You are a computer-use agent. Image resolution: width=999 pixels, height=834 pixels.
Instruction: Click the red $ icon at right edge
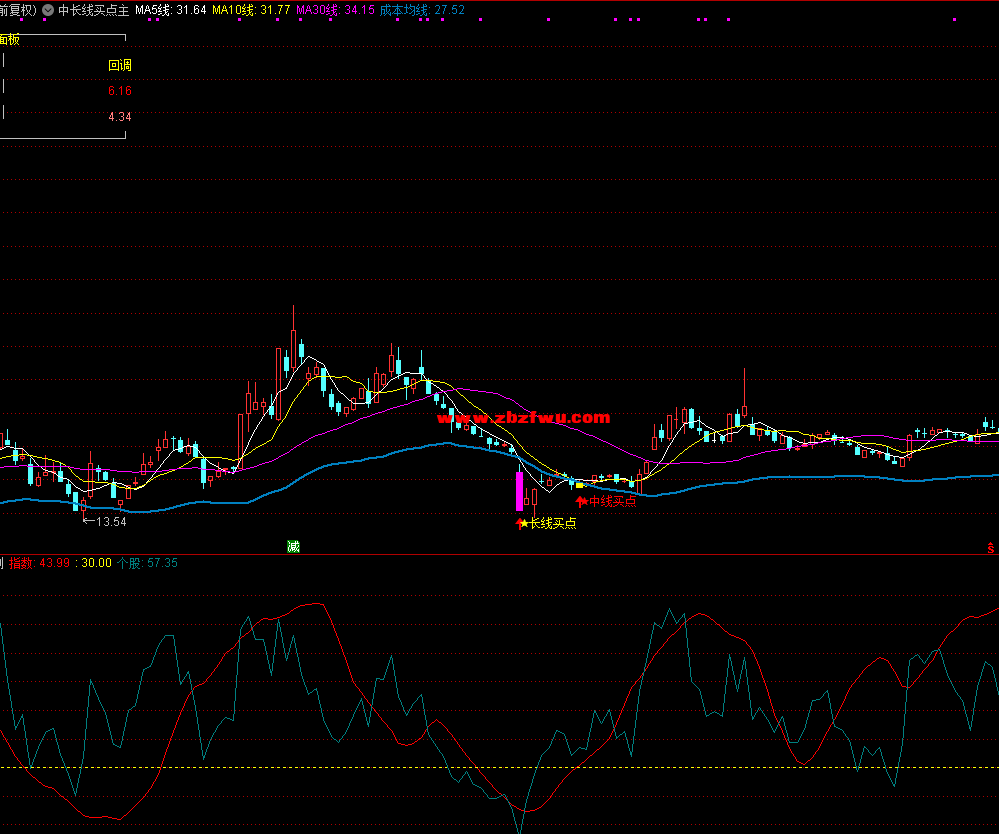(x=990, y=547)
